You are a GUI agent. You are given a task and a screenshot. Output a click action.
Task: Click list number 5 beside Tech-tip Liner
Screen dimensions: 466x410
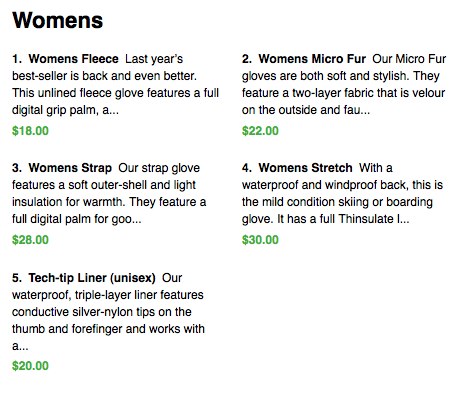[17, 278]
